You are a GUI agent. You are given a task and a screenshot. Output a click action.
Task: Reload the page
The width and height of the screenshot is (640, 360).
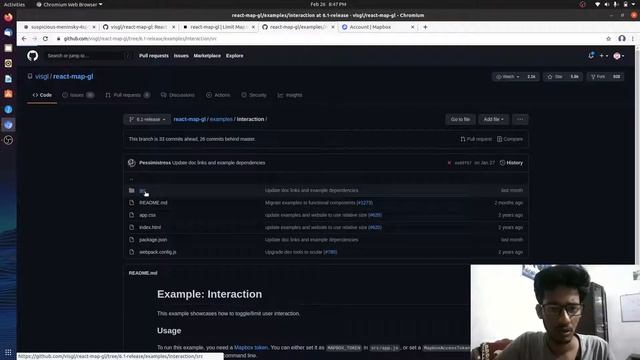[45, 38]
